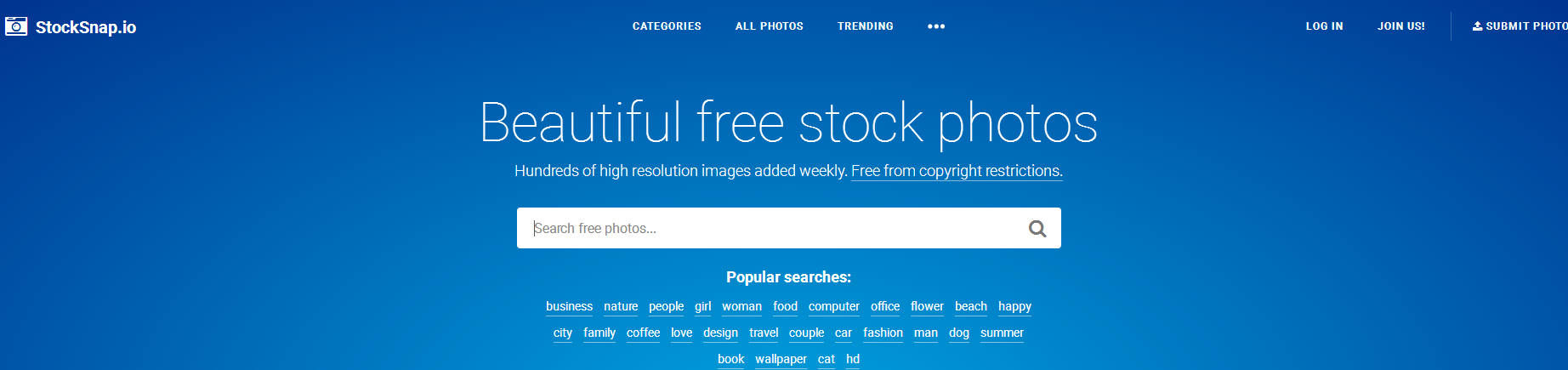Click the Log In link
The width and height of the screenshot is (1568, 370).
tap(1324, 26)
